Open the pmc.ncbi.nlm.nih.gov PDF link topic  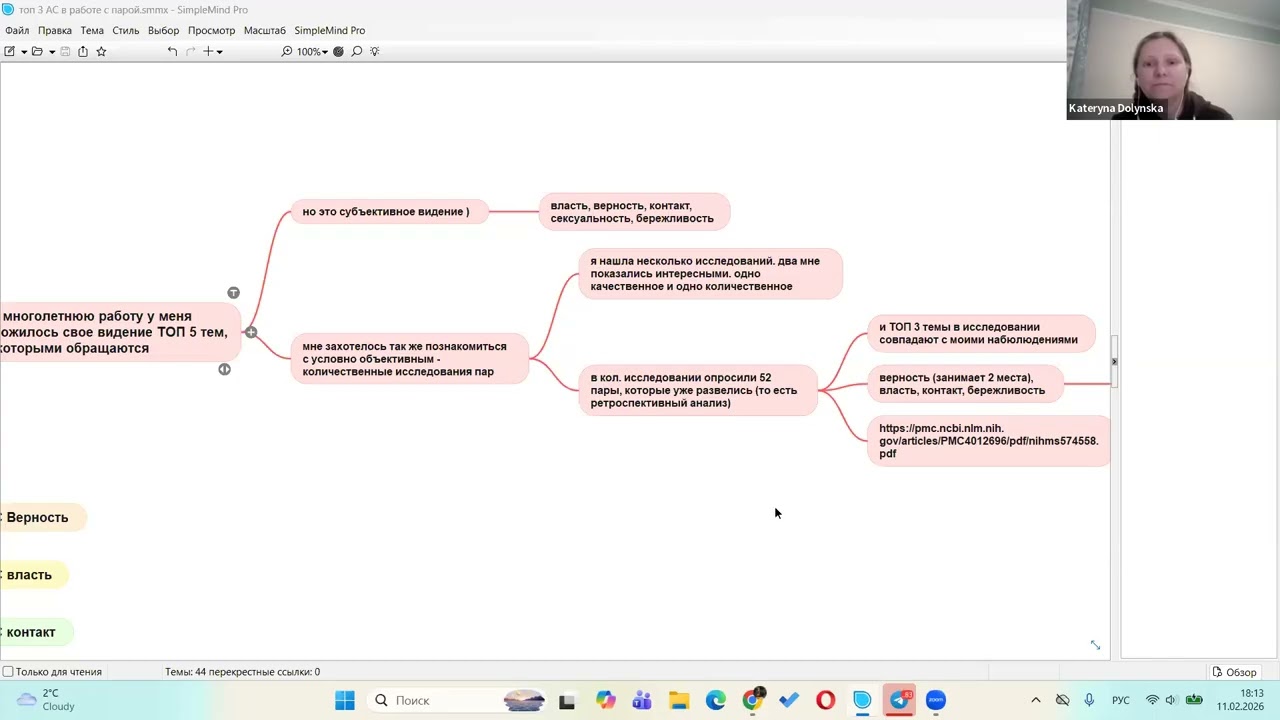[989, 441]
